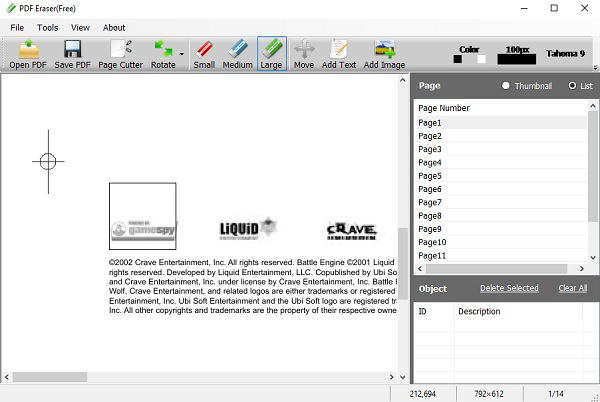Screen dimensions: 600x402
Task: Expand the toolbar overflow chevron
Action: 595,68
